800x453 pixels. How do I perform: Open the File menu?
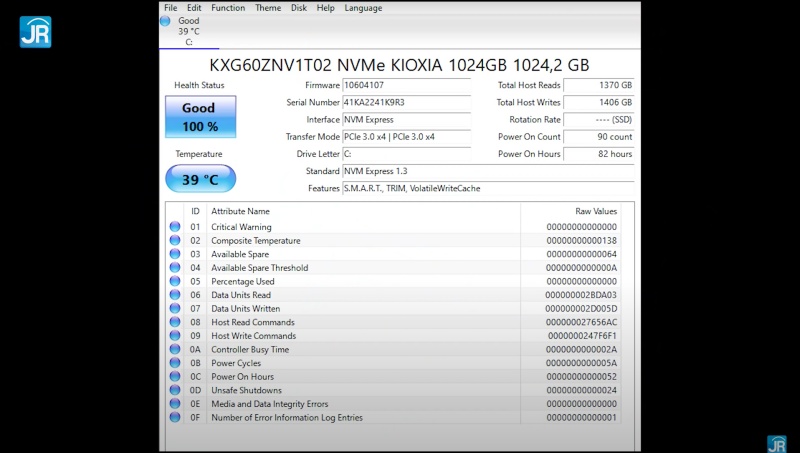click(170, 8)
